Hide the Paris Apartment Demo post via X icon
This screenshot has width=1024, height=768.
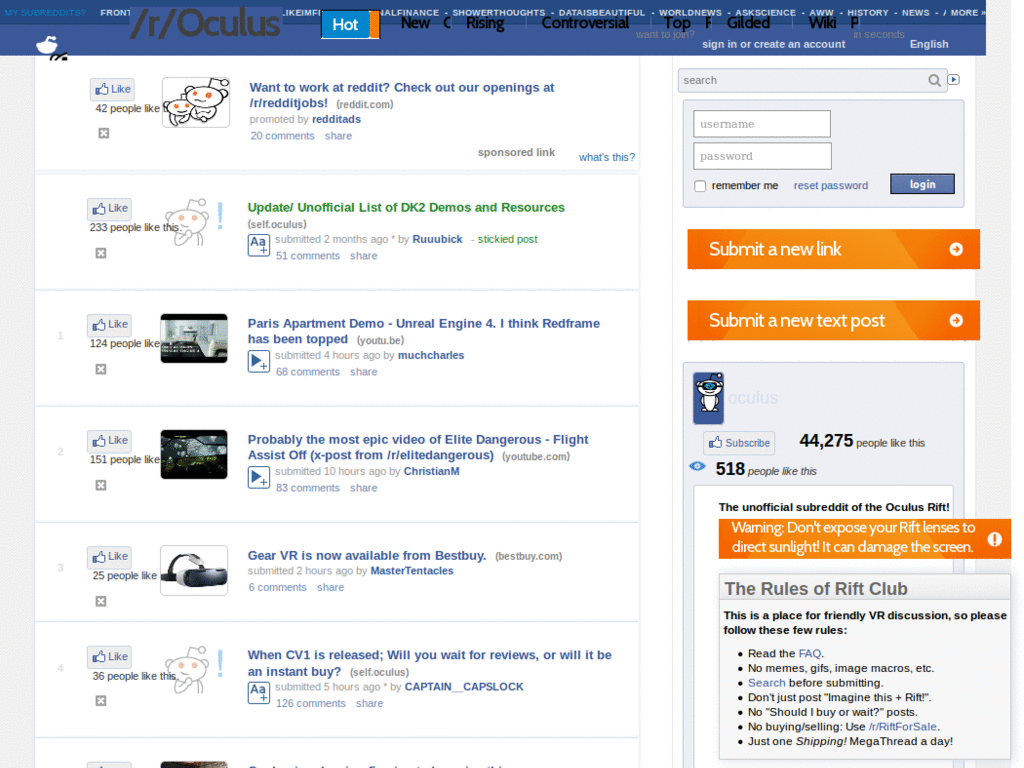click(x=101, y=370)
